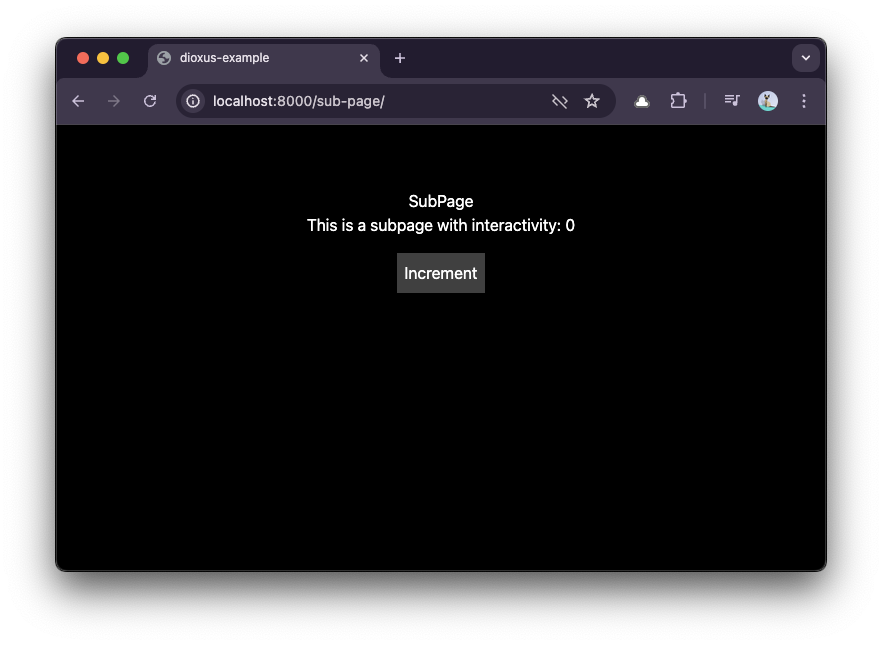Open the profile avatar menu
Image resolution: width=882 pixels, height=645 pixels.
(768, 101)
